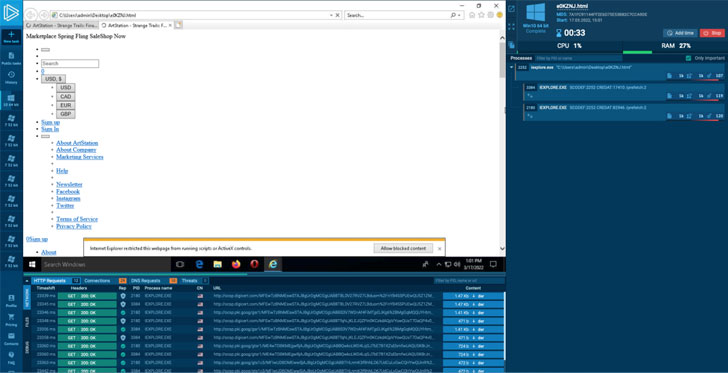
Task: Click the Opera icon in the taskbar
Action: [254, 264]
